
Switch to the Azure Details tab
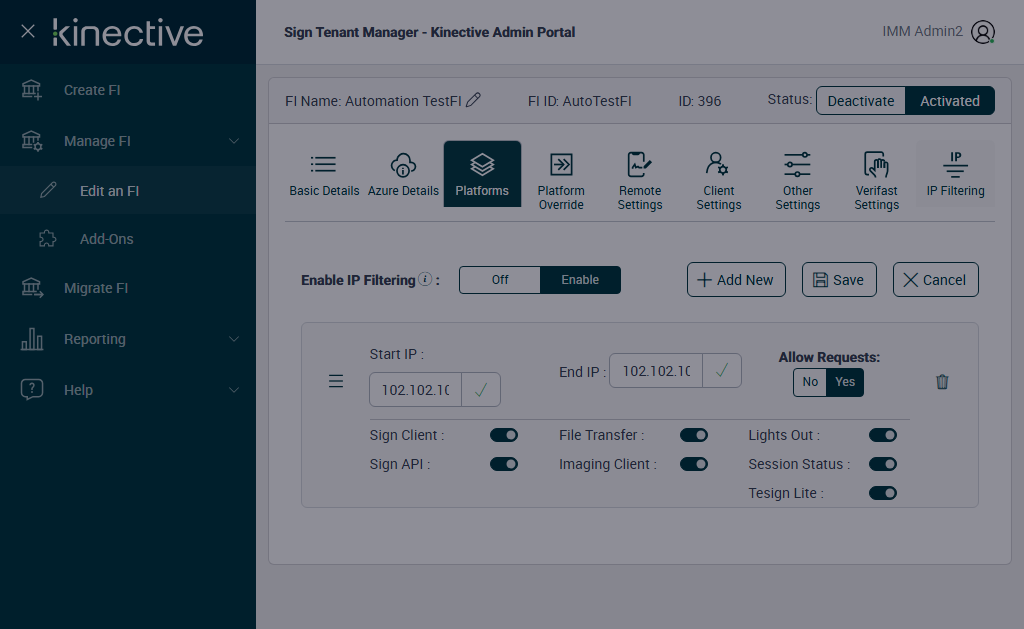click(x=403, y=174)
